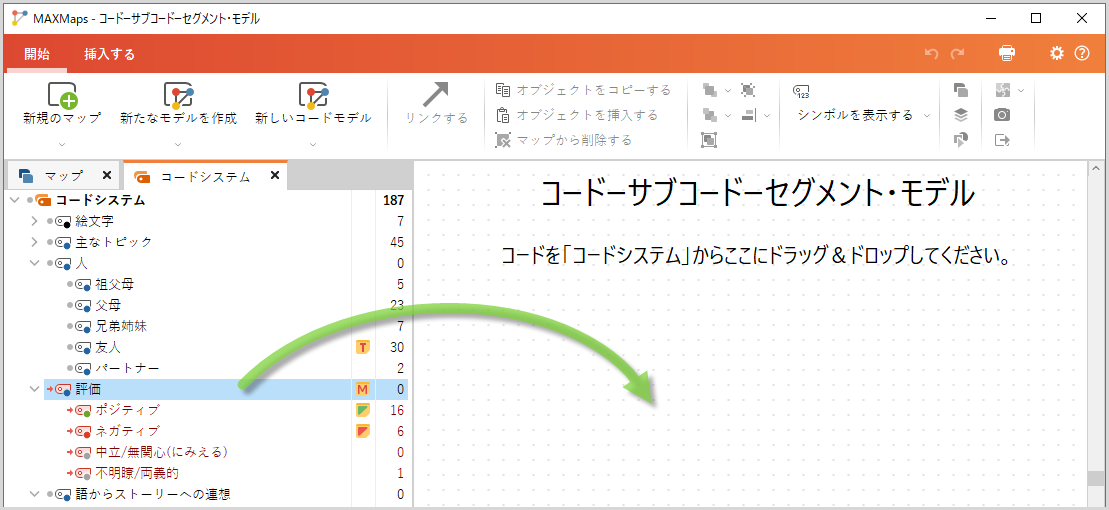The height and width of the screenshot is (510, 1109).
Task: Select the パートナー code
Action: click(x=127, y=369)
